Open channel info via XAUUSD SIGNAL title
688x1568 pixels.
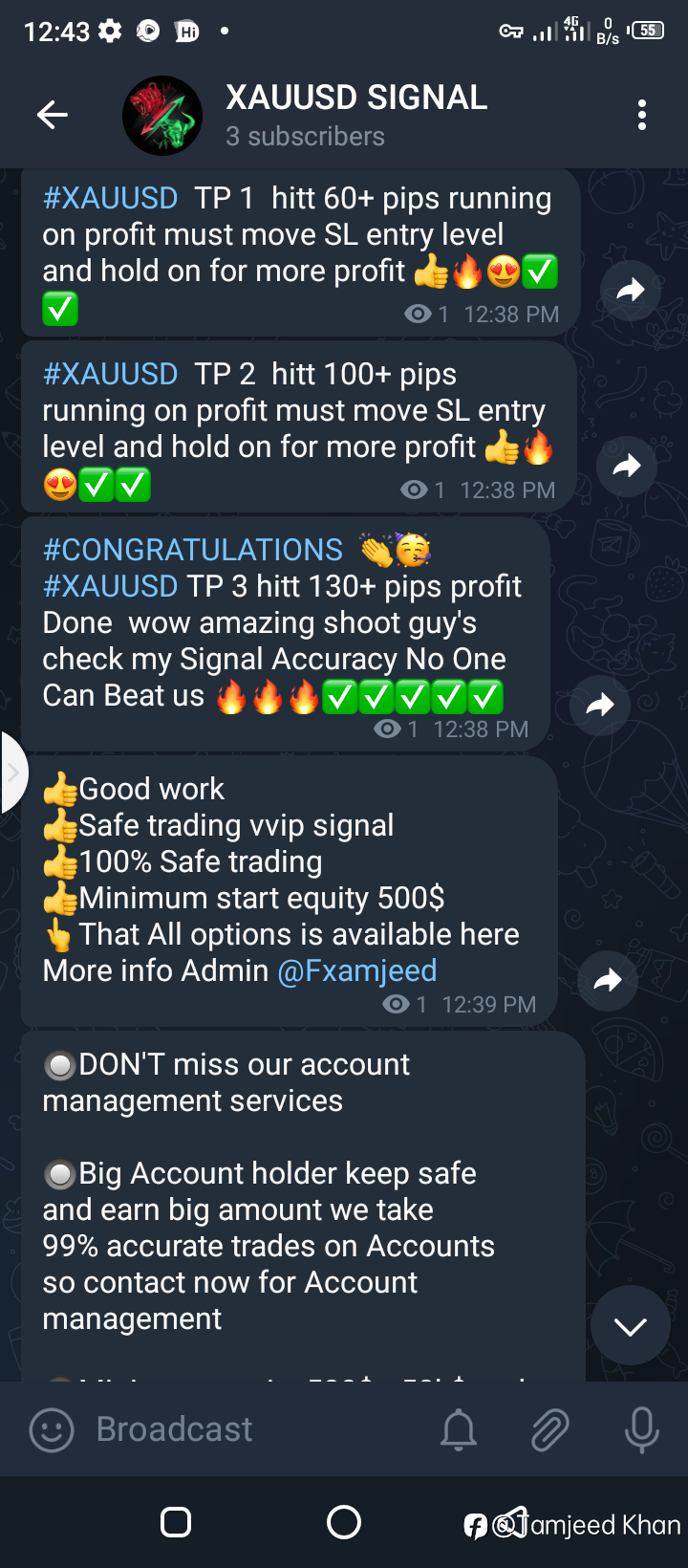click(x=356, y=97)
